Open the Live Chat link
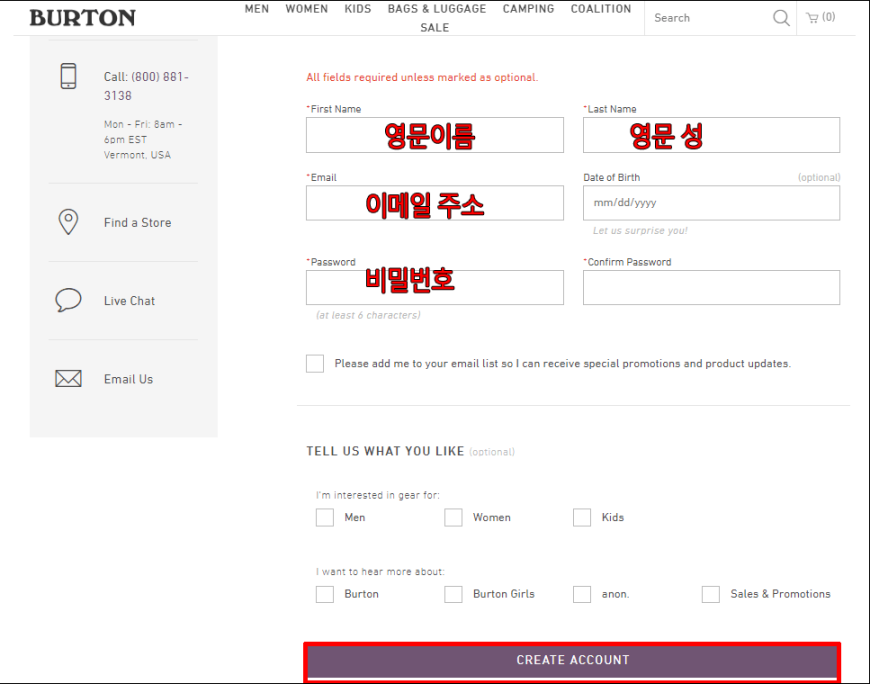The height and width of the screenshot is (684, 870). point(129,301)
